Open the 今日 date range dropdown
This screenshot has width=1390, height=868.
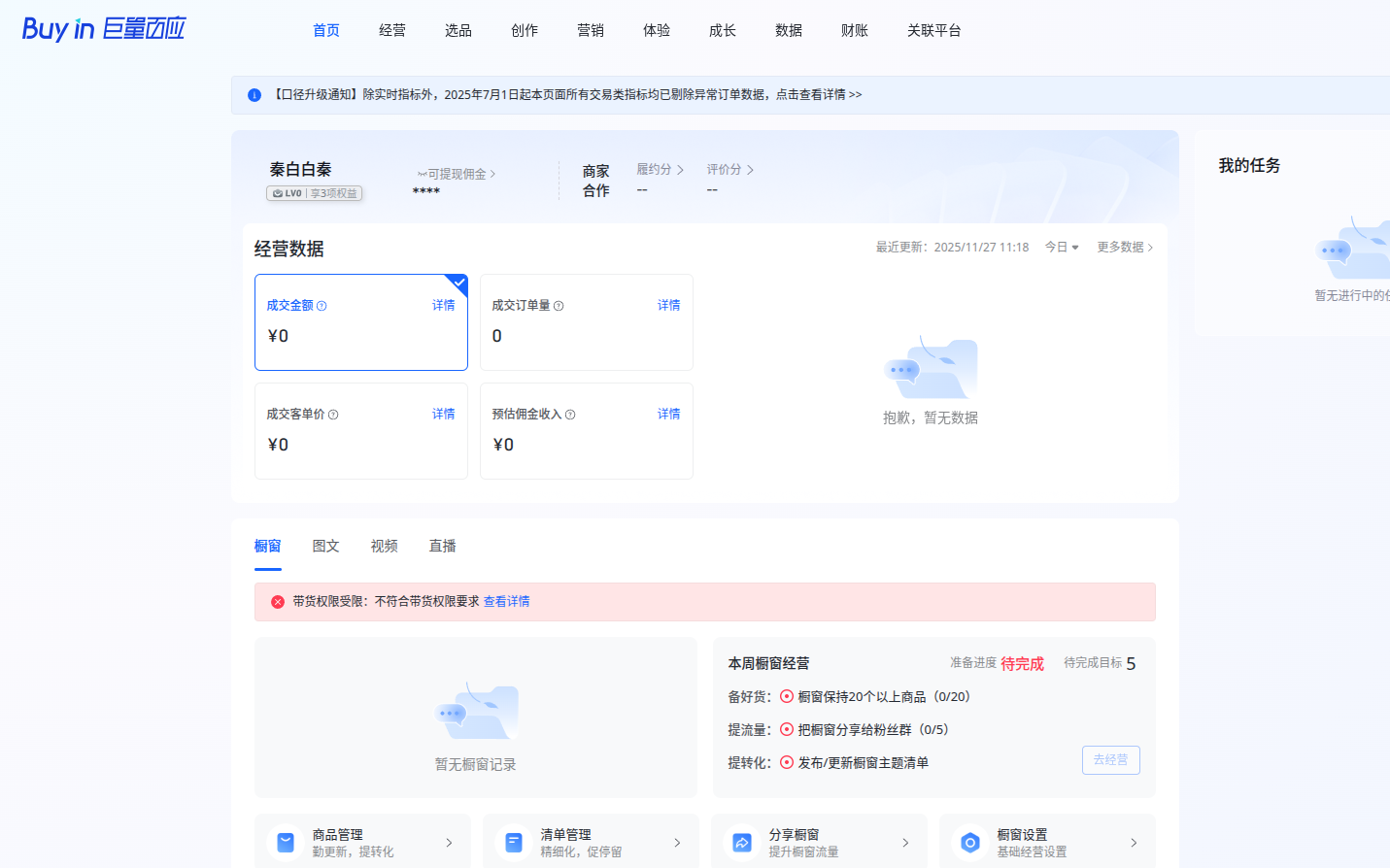pyautogui.click(x=1062, y=247)
